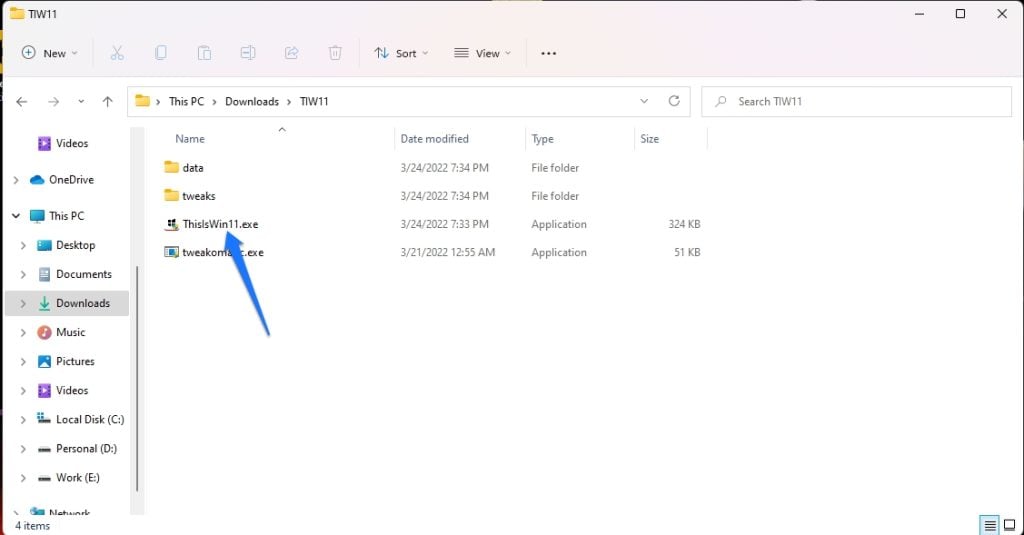Image resolution: width=1024 pixels, height=535 pixels.
Task: Expand the Work (E:) node
Action: [24, 478]
